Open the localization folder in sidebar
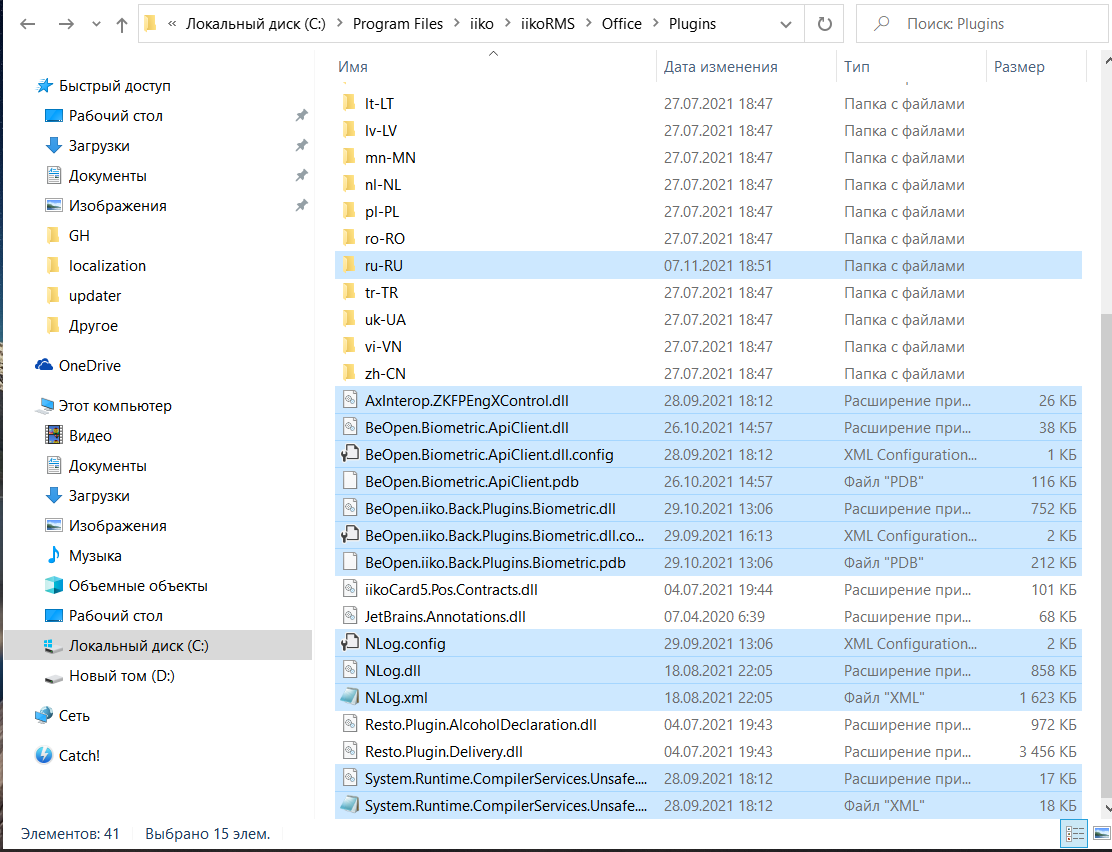The width and height of the screenshot is (1112, 852). (x=107, y=265)
